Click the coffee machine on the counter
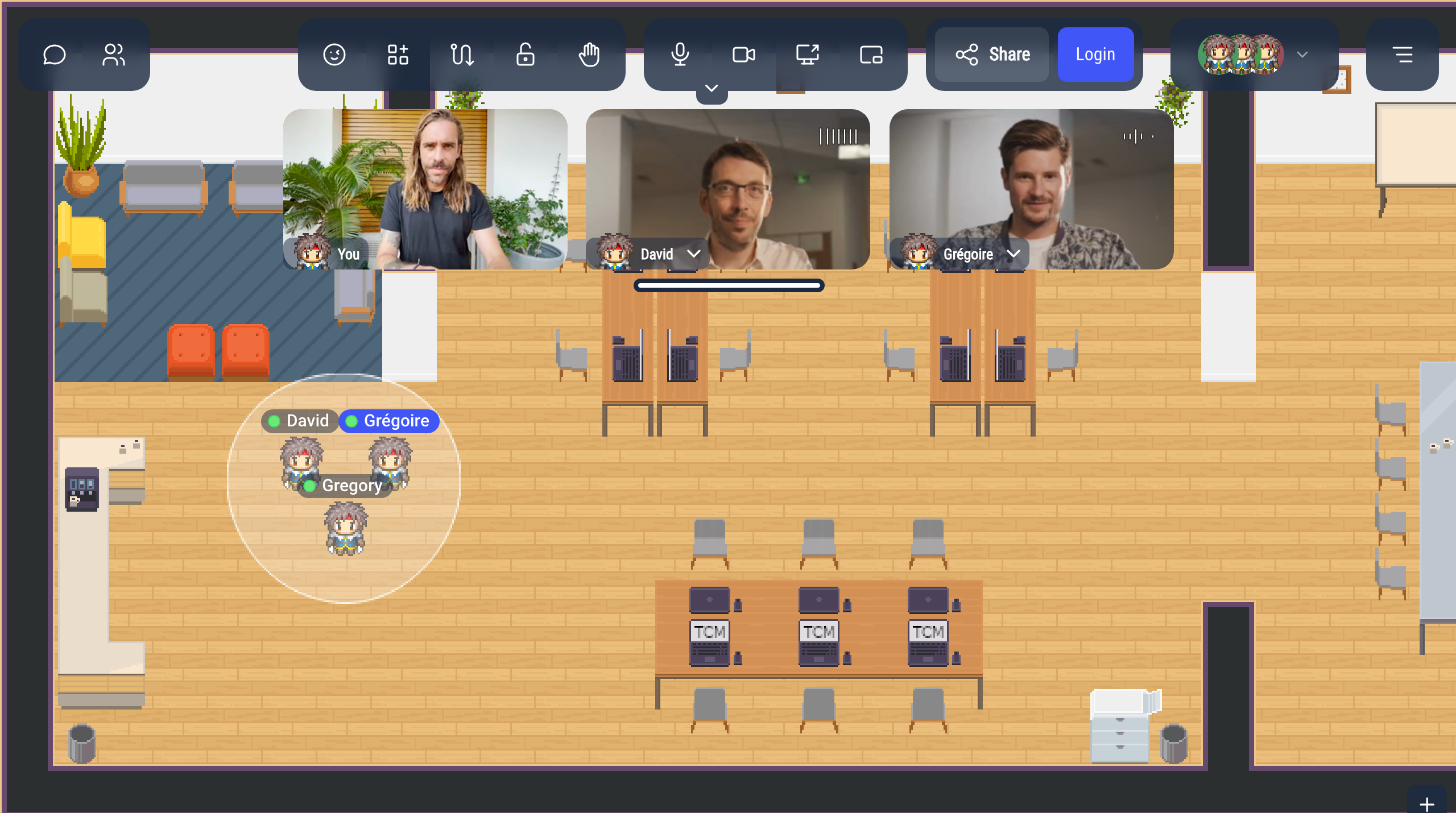 click(82, 489)
